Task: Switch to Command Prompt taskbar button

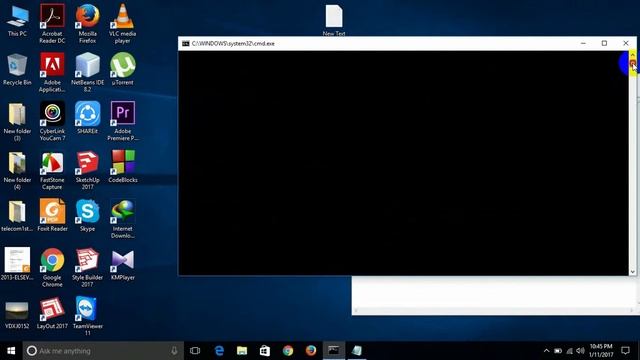Action: [x=333, y=351]
